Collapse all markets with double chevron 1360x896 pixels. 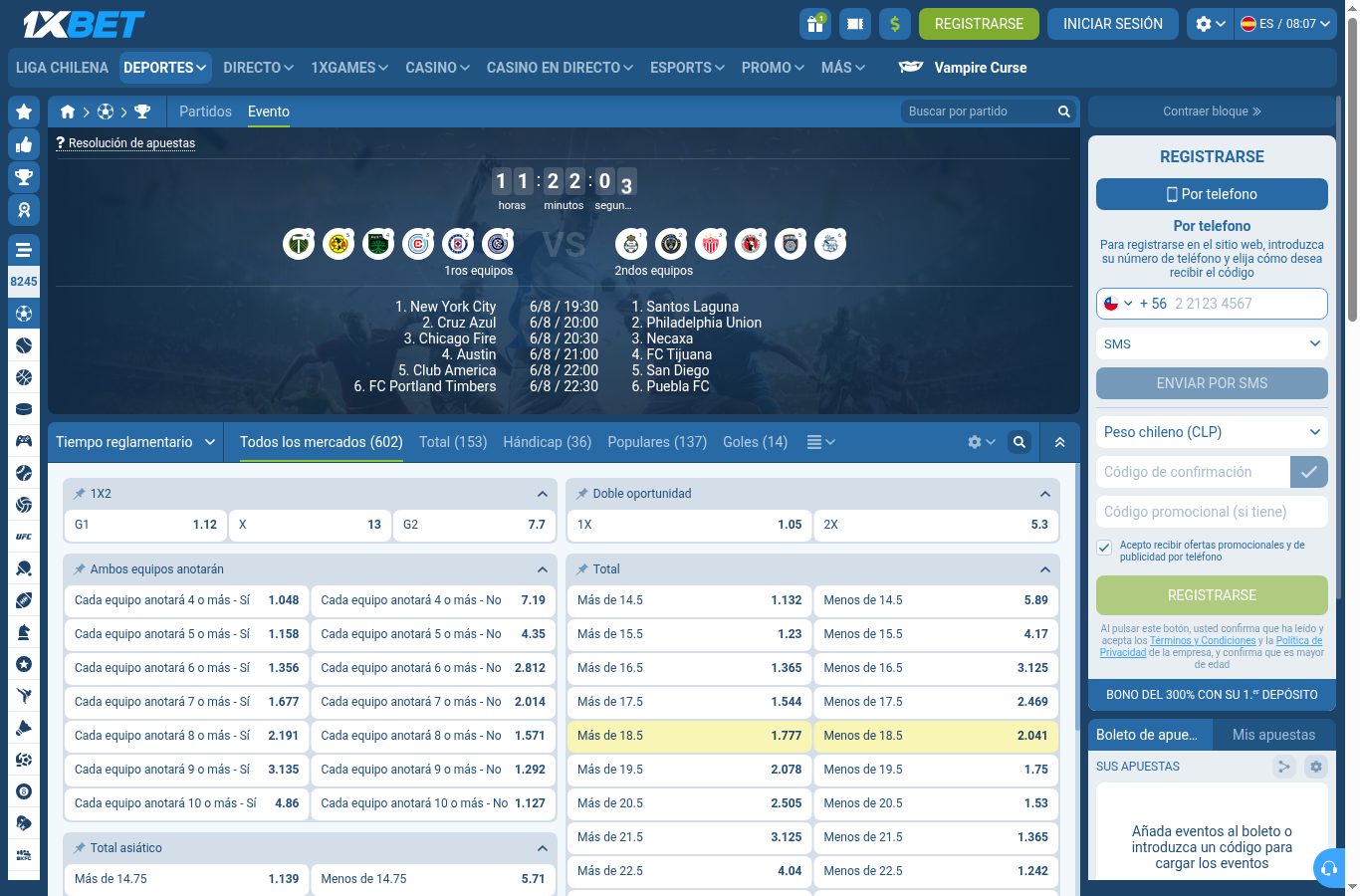coord(1059,442)
